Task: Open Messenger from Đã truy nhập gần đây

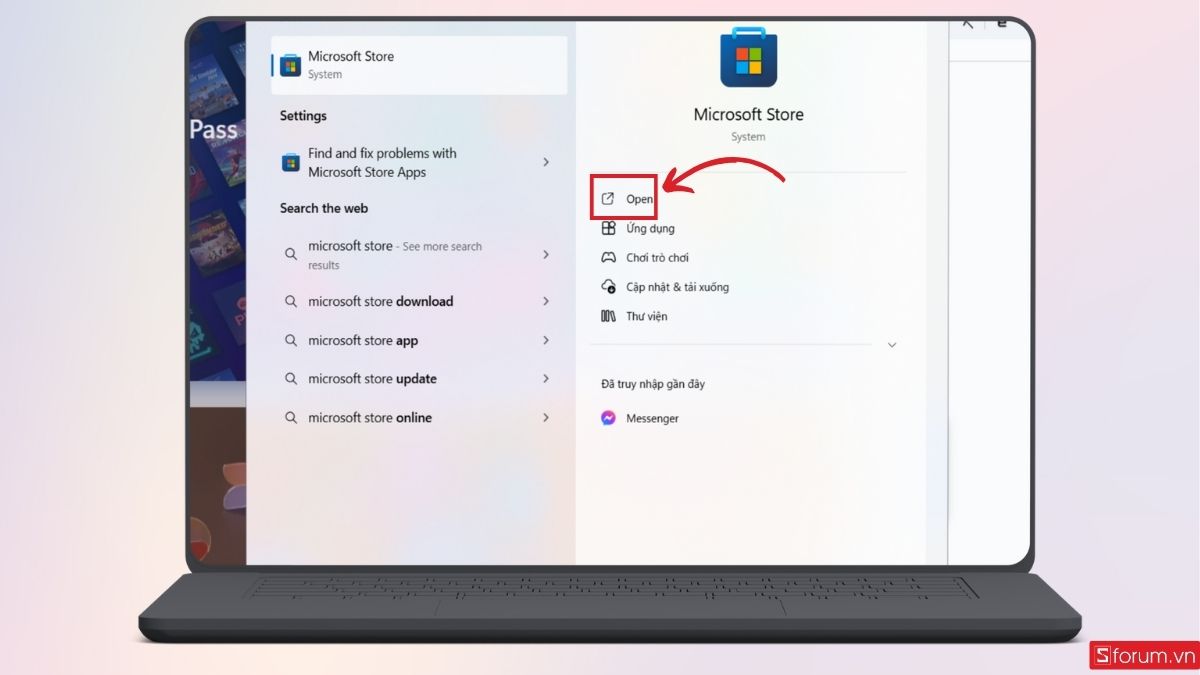Action: tap(651, 418)
